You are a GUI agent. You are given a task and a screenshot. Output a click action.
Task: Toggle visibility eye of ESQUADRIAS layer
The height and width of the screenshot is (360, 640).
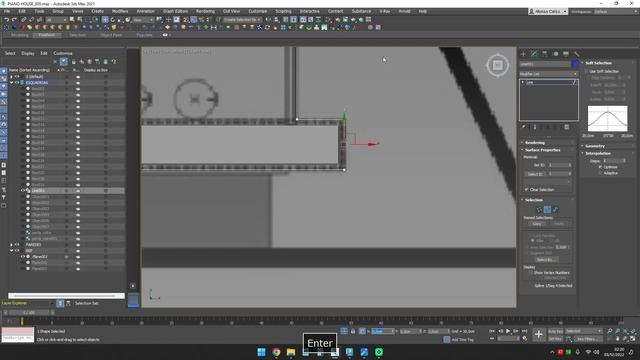click(x=17, y=82)
